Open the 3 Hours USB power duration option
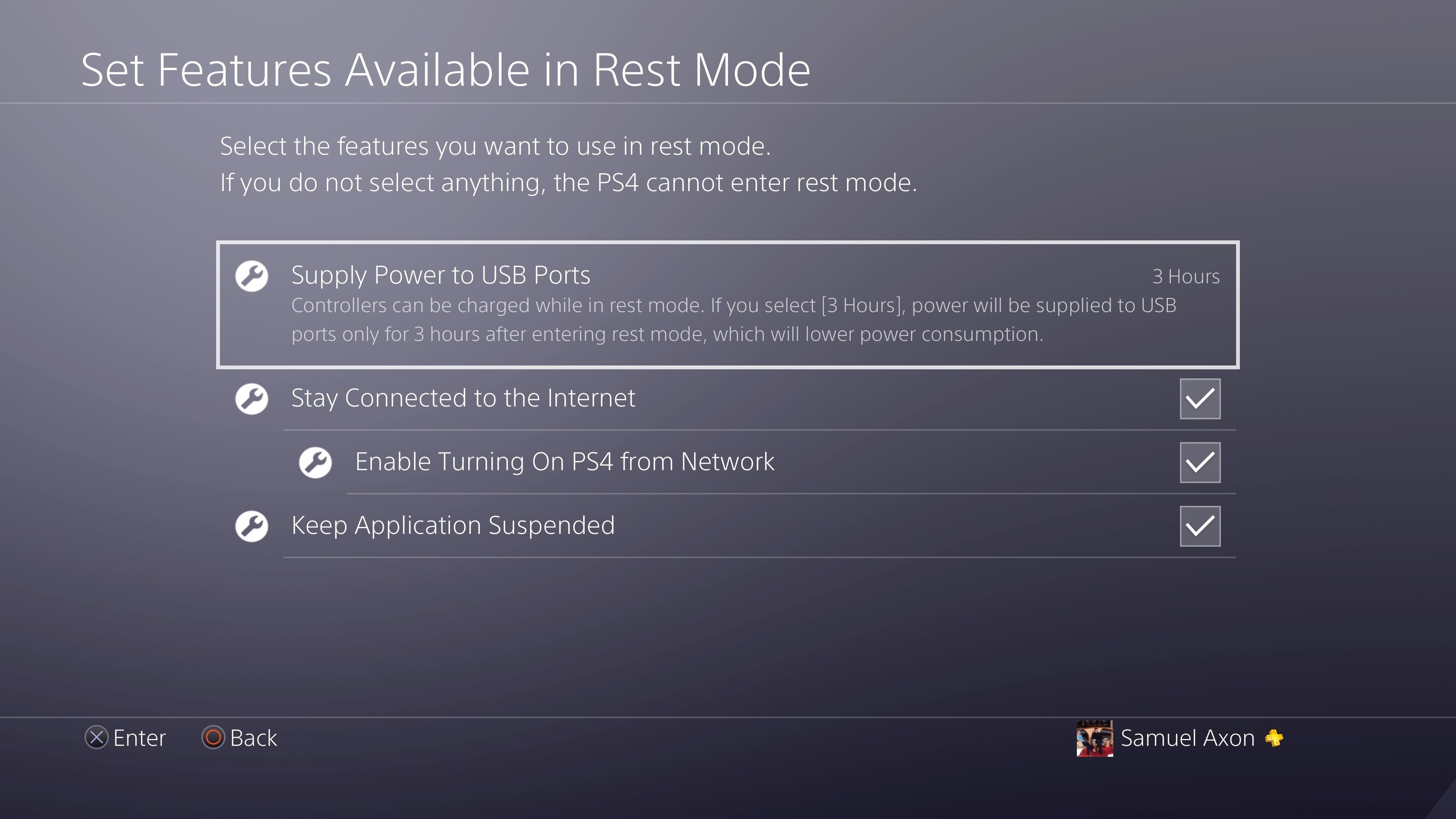1456x819 pixels. tap(1186, 276)
